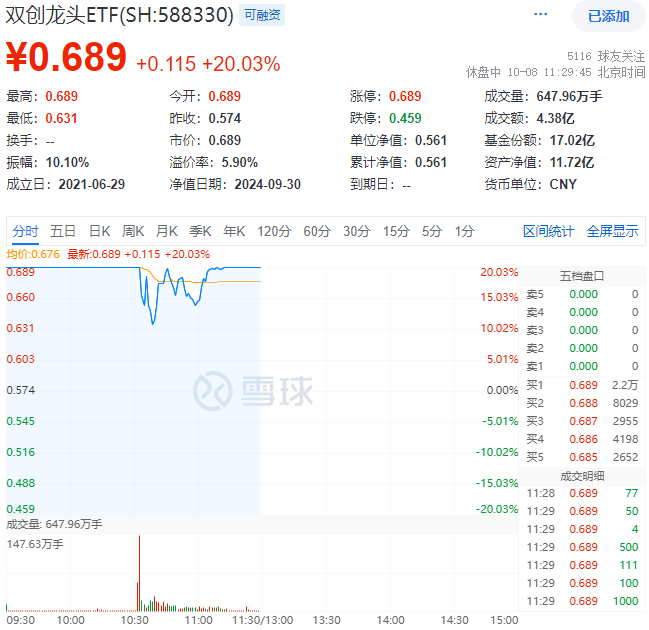Click the 11:29 trade row with volume 1000

[x=582, y=601]
